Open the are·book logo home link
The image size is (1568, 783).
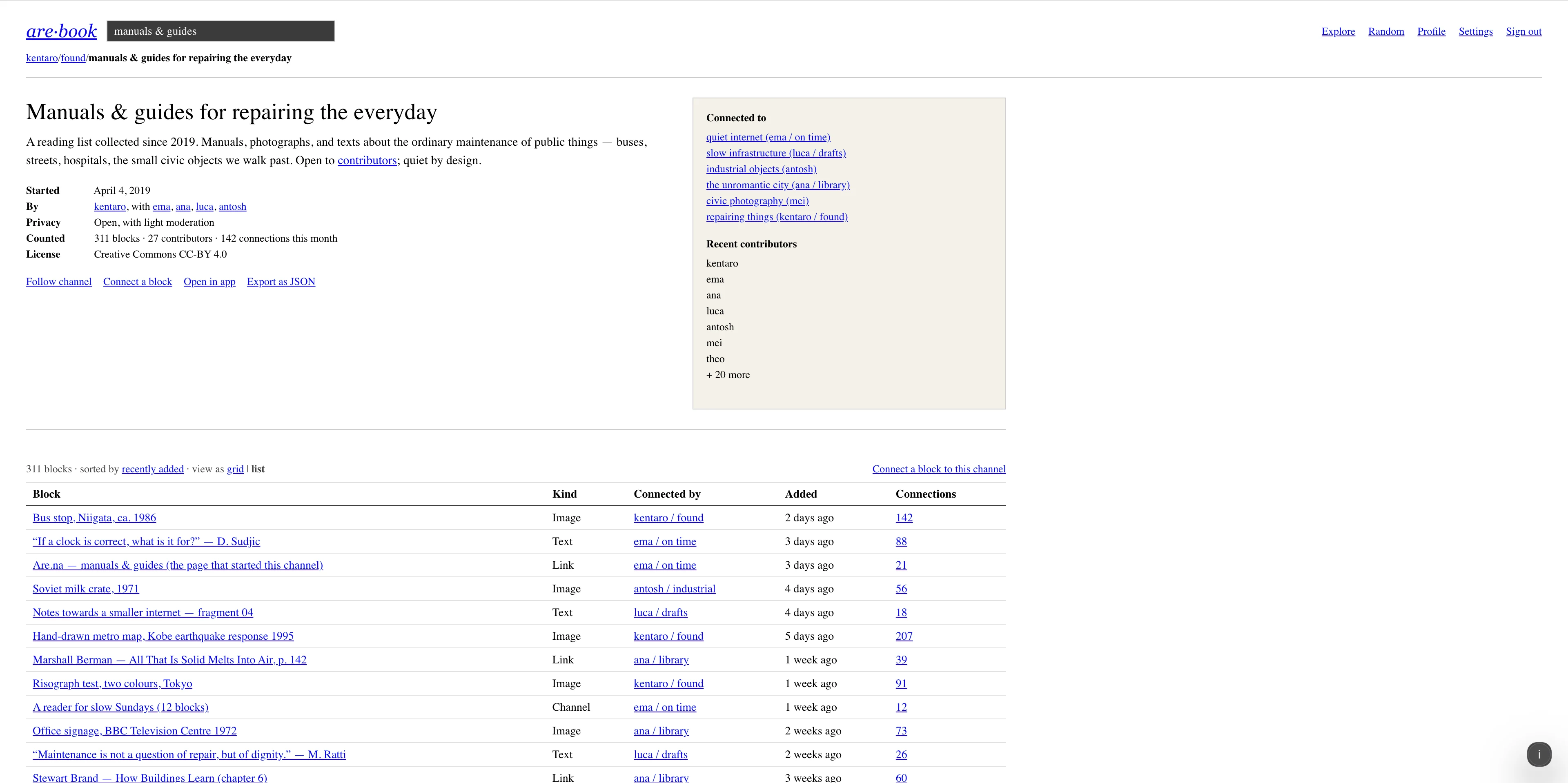(62, 31)
